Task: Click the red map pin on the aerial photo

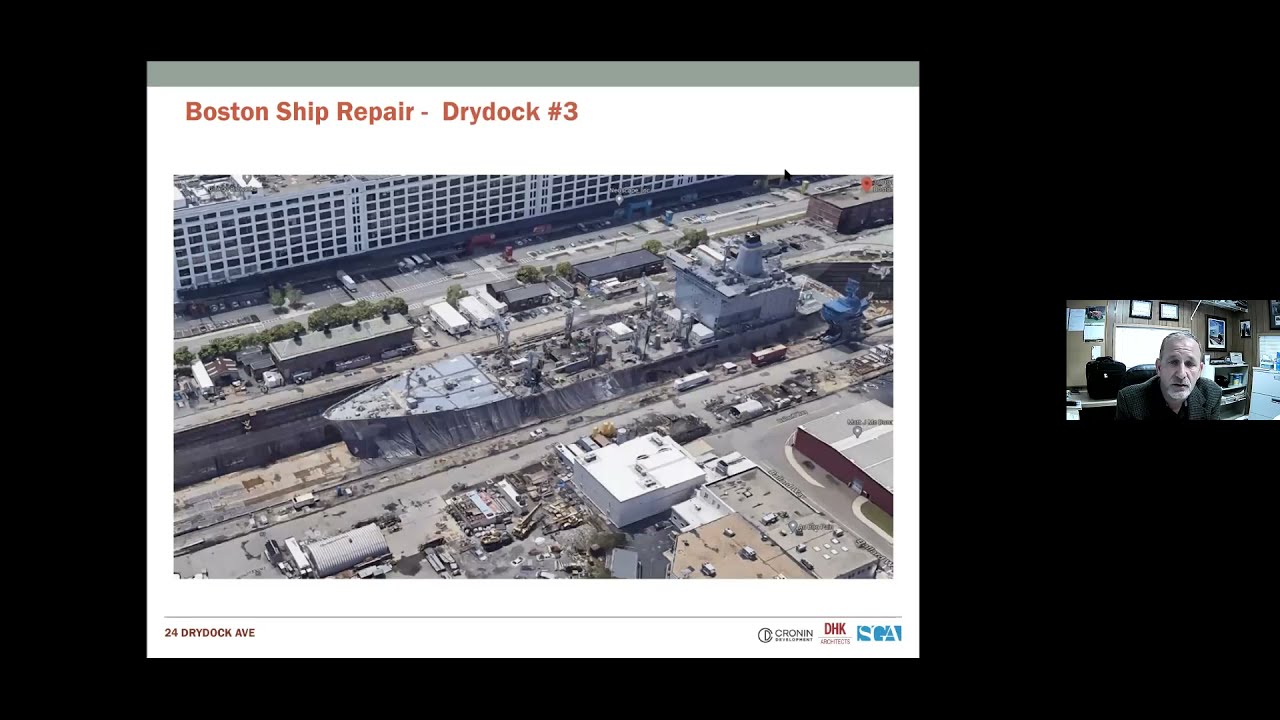Action: point(867,184)
